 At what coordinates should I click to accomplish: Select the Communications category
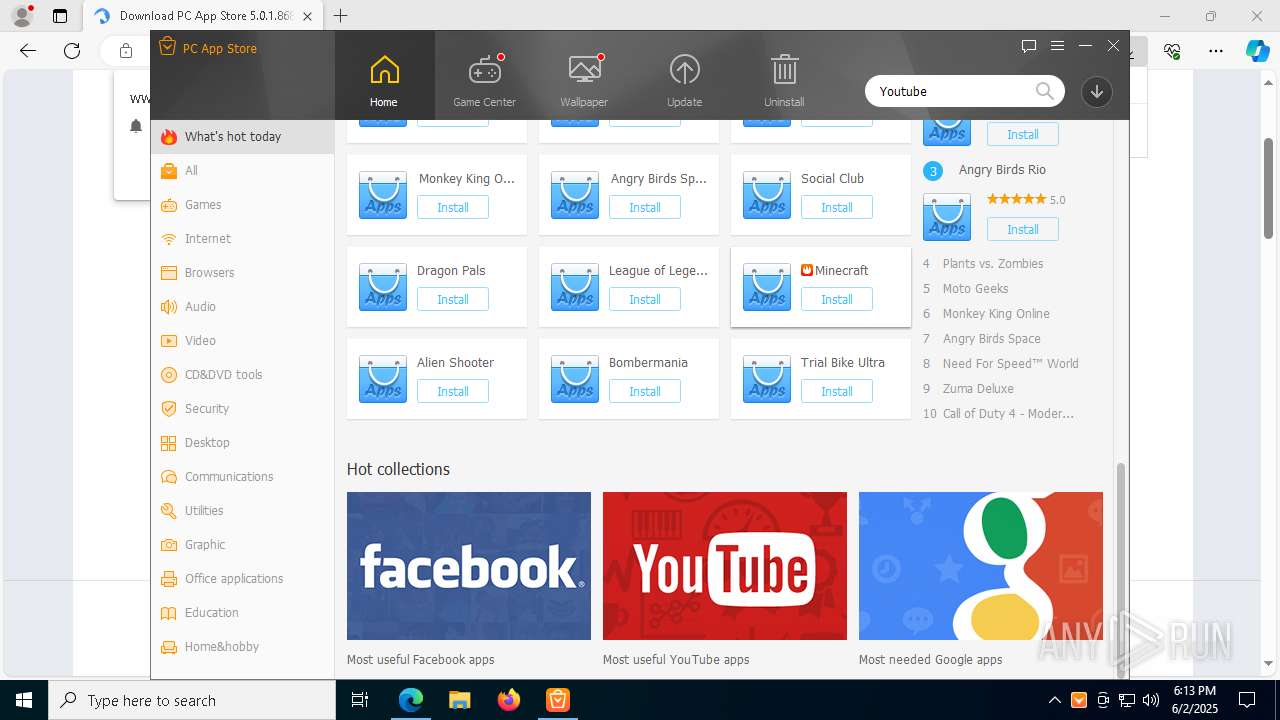click(243, 477)
